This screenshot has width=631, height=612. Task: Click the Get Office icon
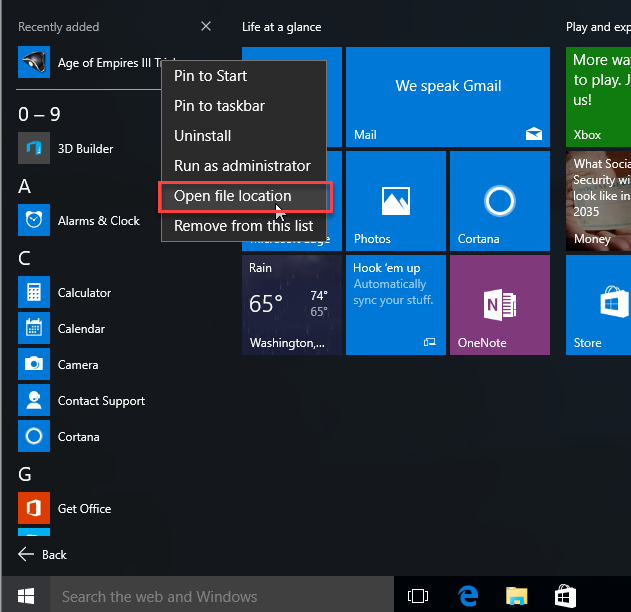[x=34, y=508]
